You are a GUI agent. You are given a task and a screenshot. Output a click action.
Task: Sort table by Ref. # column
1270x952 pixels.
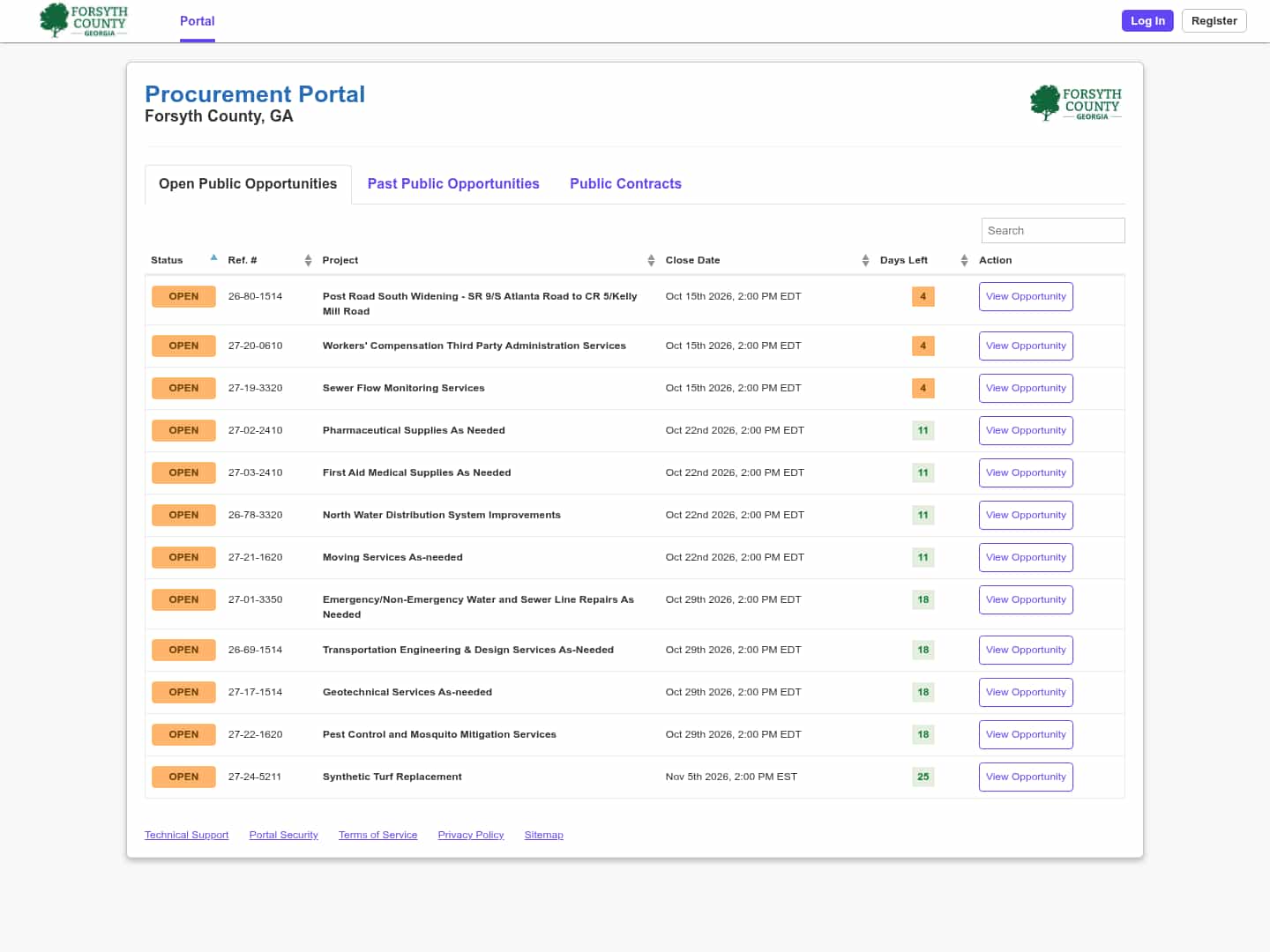[308, 260]
